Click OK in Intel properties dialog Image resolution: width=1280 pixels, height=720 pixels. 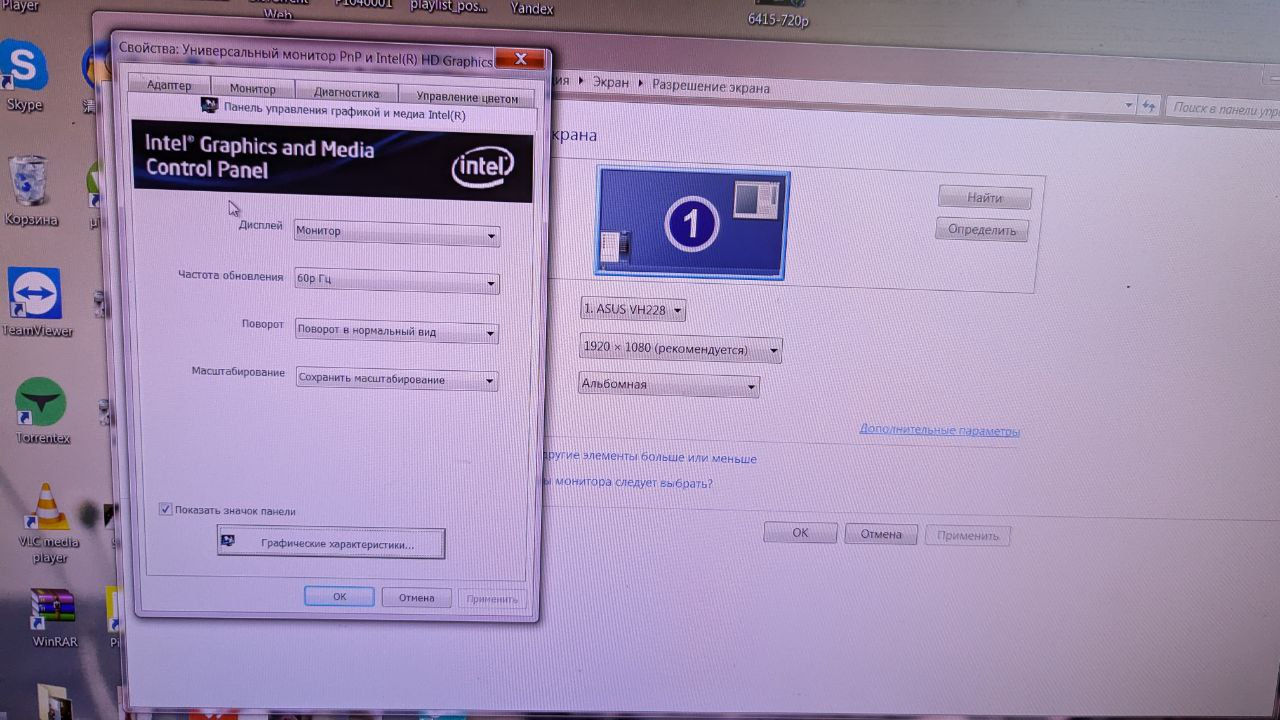(339, 596)
